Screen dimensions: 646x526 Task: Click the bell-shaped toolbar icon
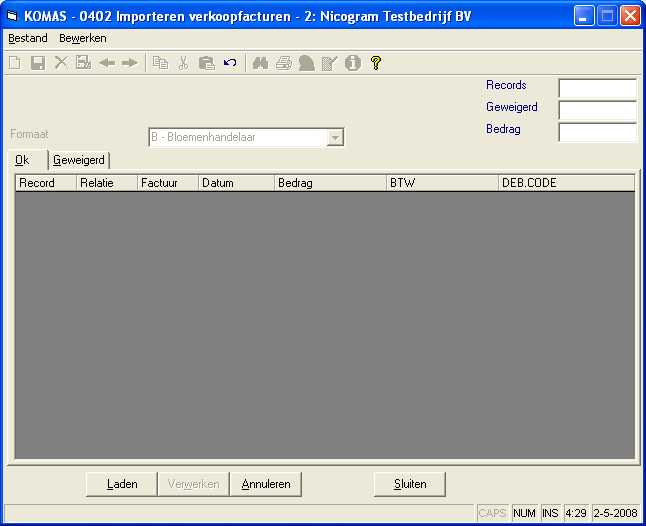coord(307,63)
